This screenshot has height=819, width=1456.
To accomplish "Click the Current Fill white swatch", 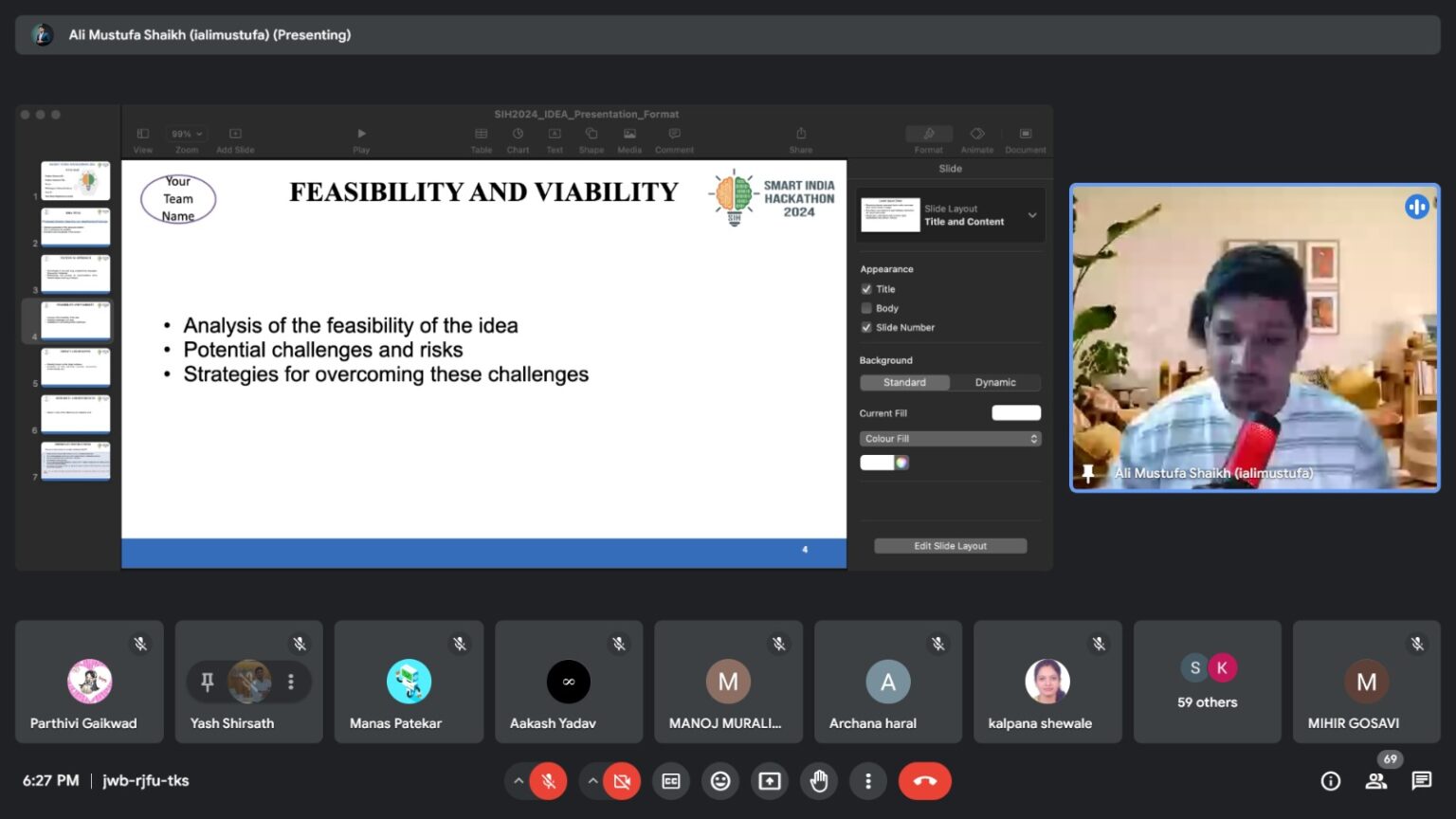I will click(1015, 413).
